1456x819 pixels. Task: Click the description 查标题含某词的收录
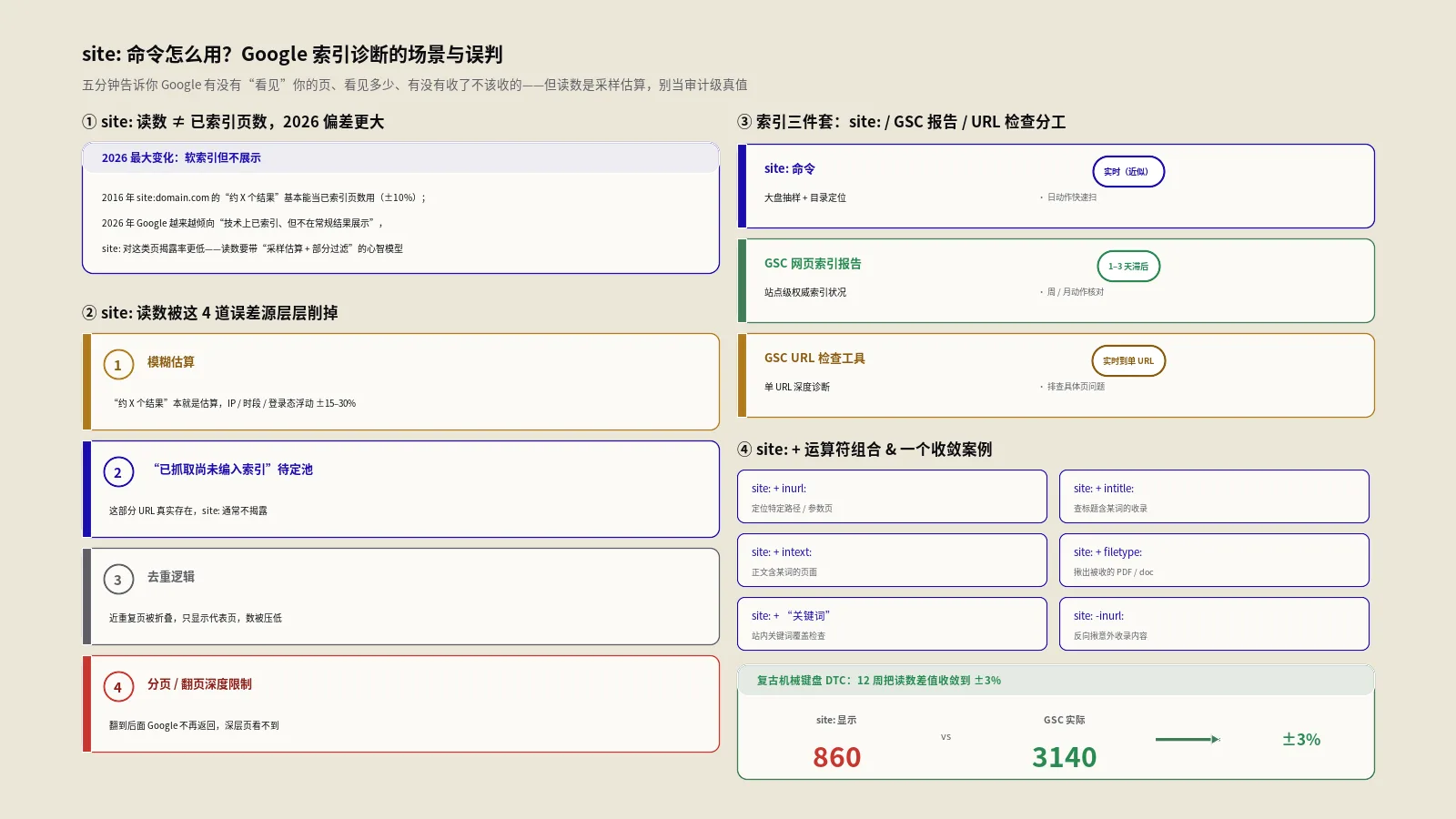[1110, 509]
